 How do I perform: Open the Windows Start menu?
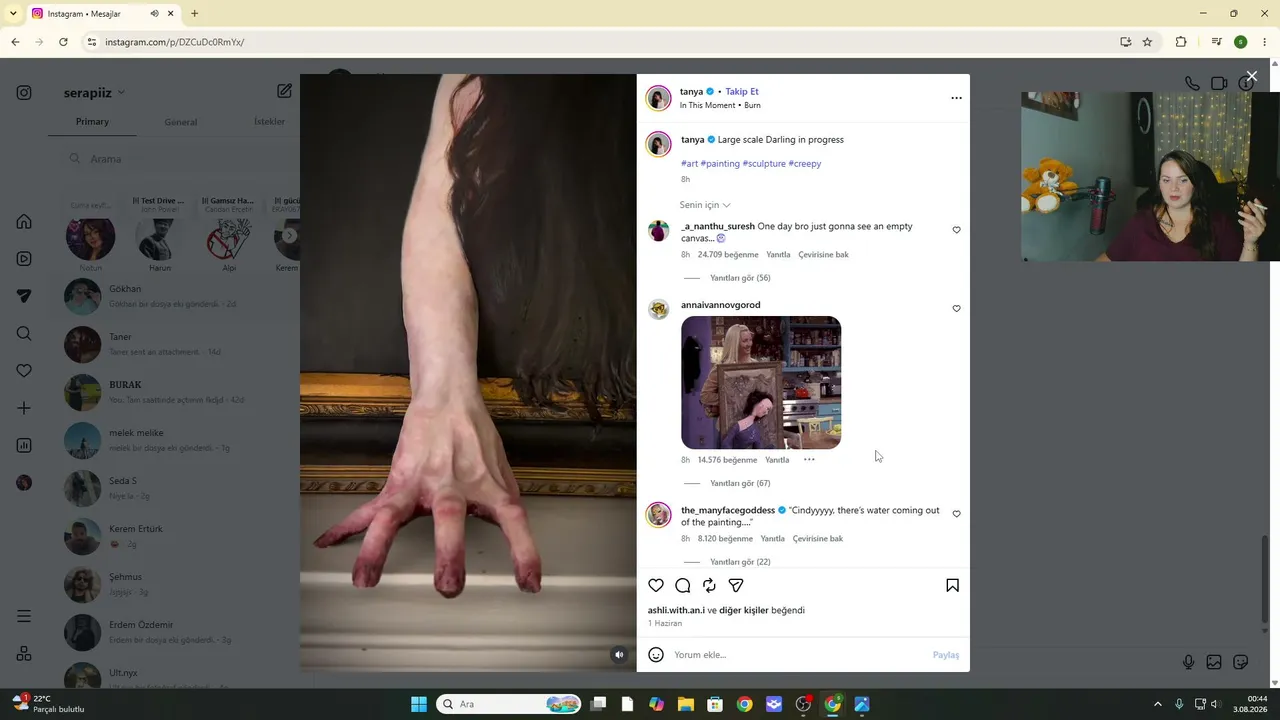click(419, 704)
